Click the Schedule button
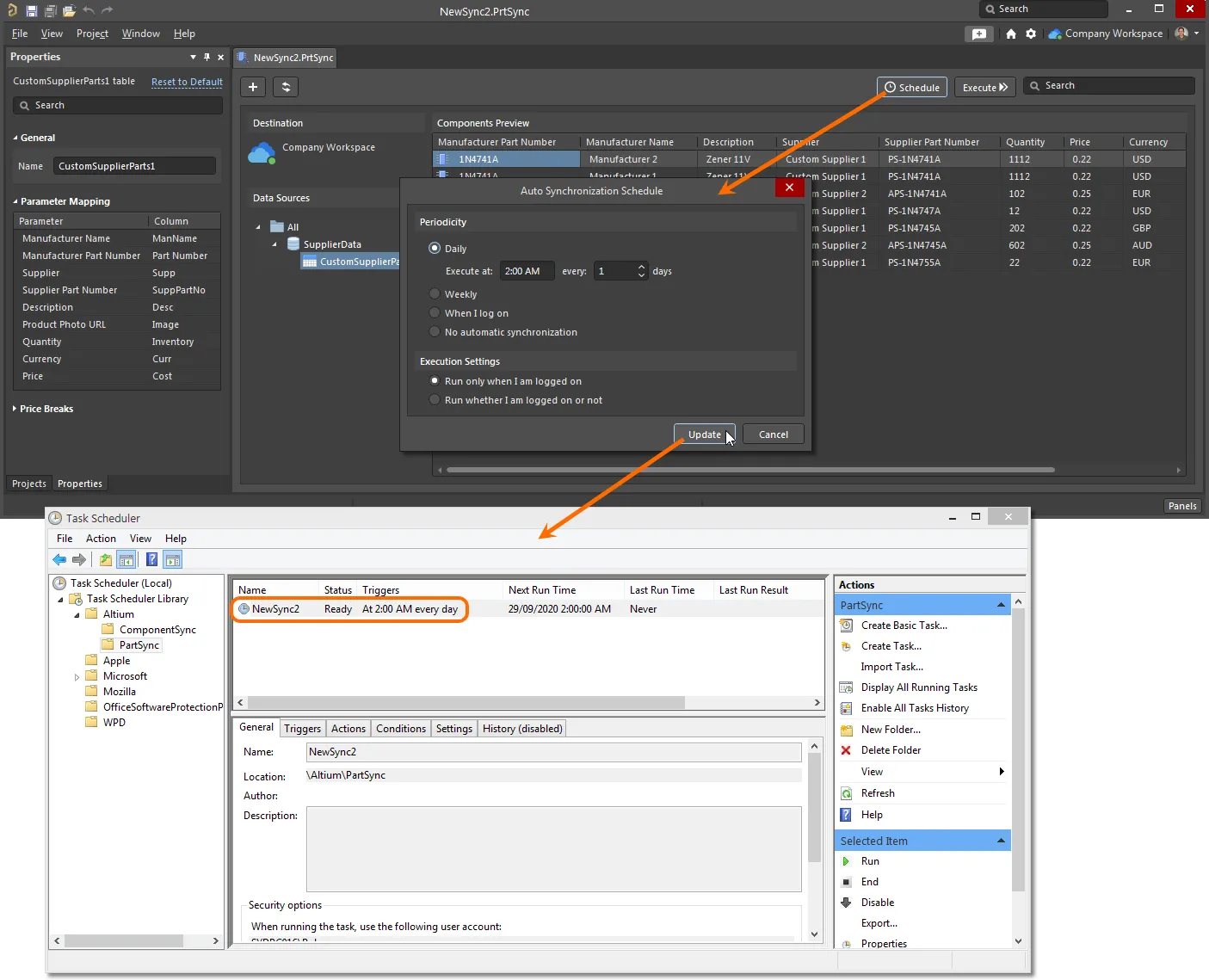Image resolution: width=1209 pixels, height=980 pixels. tap(912, 87)
